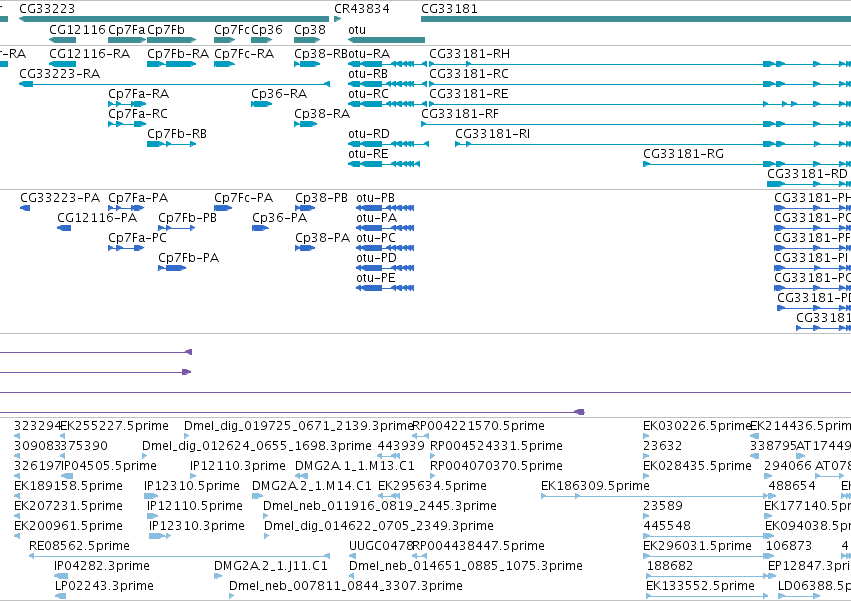This screenshot has height=601, width=851.
Task: Select transcript CG33181-RI
Action: [653, 144]
